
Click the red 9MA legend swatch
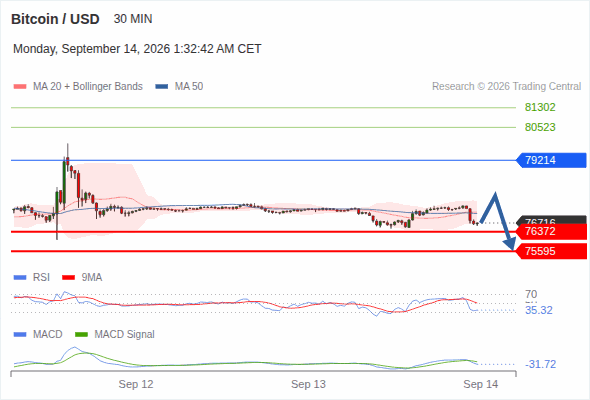[68, 278]
